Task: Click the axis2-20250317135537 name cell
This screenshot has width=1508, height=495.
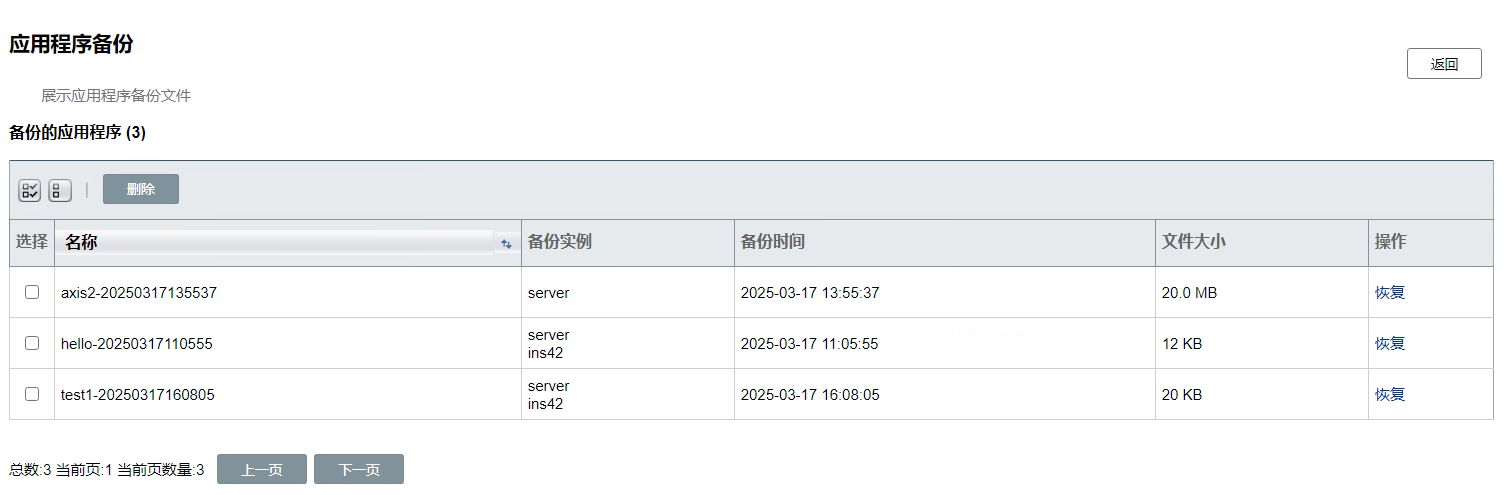Action: pyautogui.click(x=139, y=293)
